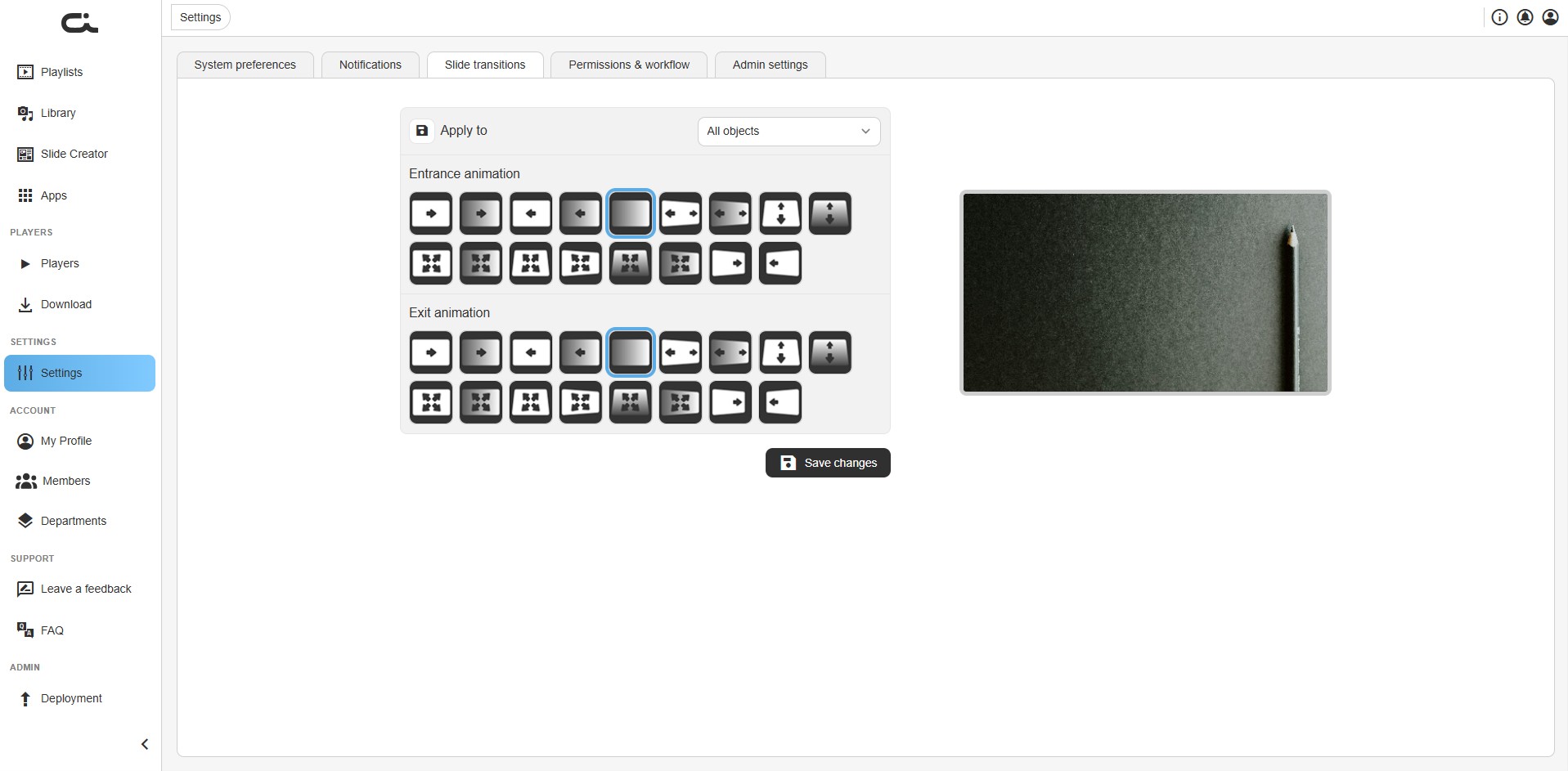Open Deployment admin page

(79, 698)
